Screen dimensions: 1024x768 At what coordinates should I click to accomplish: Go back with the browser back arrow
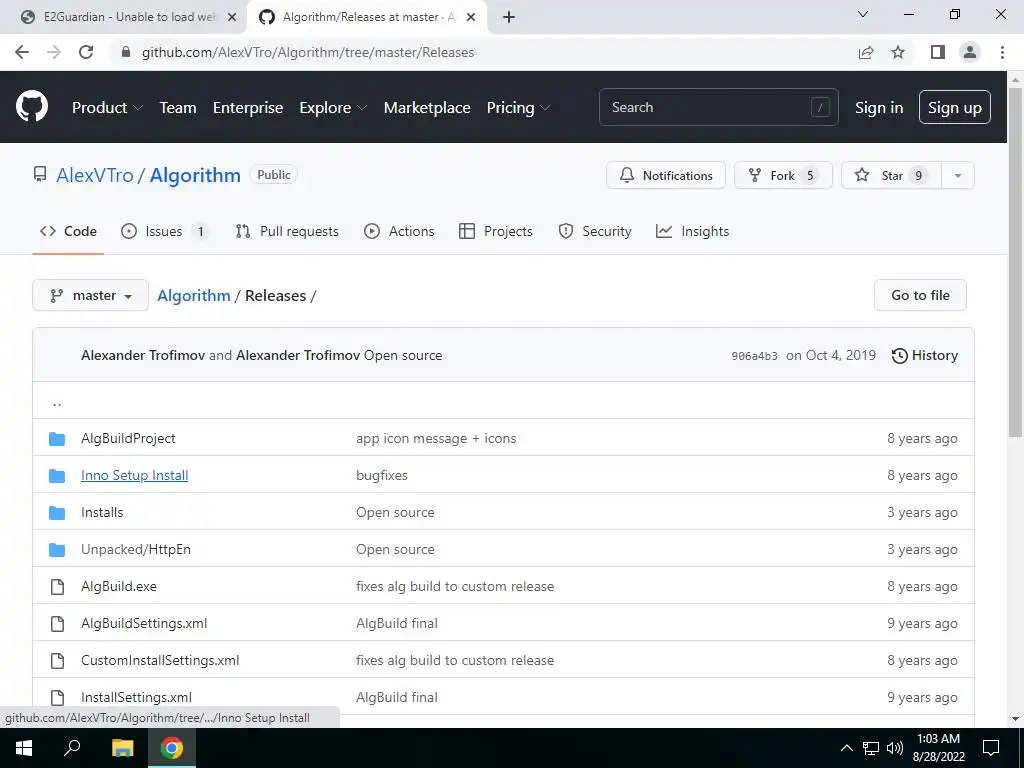coord(22,52)
